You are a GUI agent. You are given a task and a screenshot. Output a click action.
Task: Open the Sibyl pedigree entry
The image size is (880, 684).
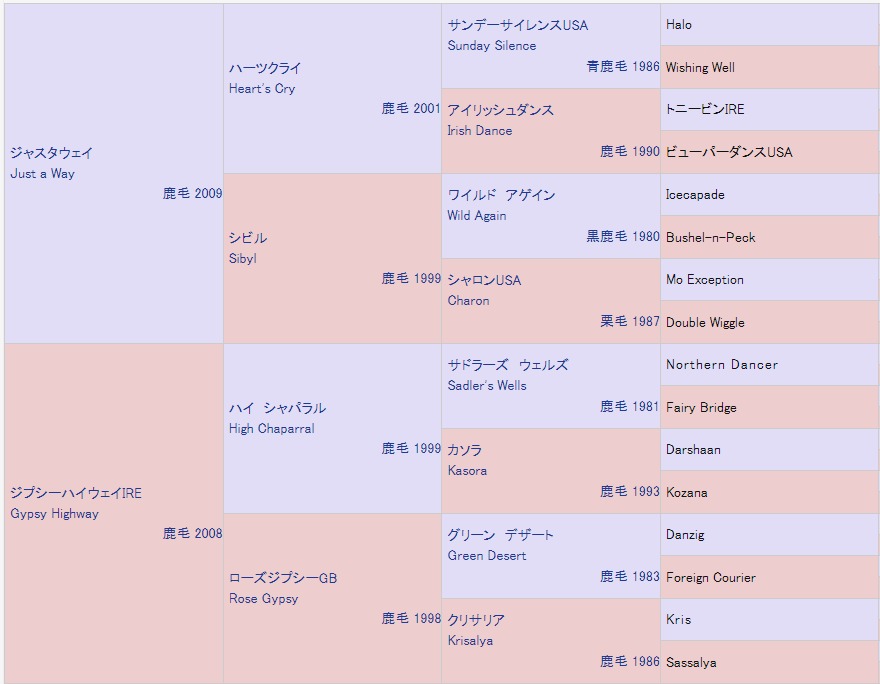click(247, 238)
